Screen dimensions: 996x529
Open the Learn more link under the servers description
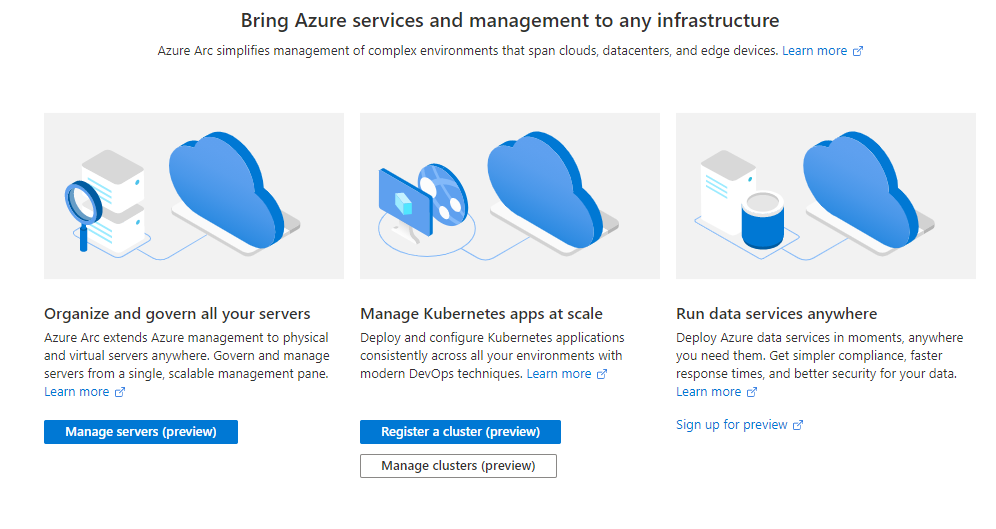click(76, 392)
